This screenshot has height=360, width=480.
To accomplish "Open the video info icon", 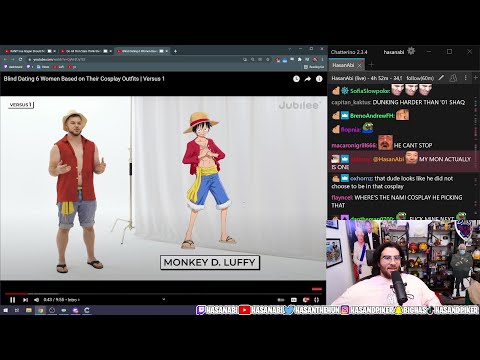I will (x=319, y=79).
